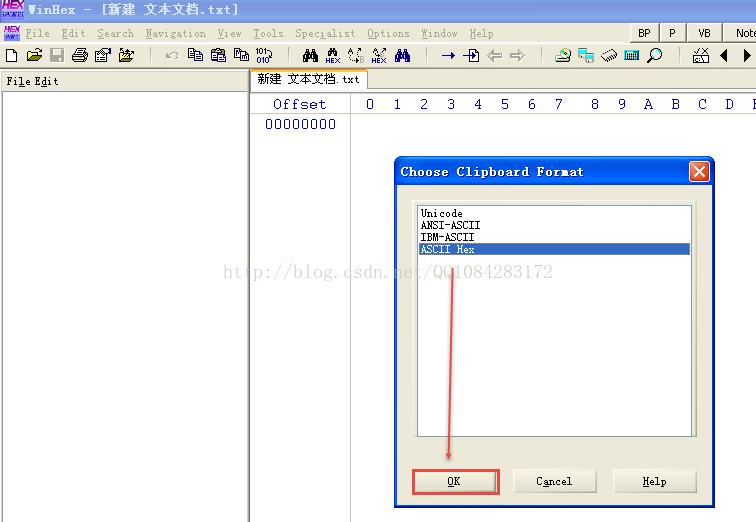
Task: Click the P button
Action: [672, 33]
